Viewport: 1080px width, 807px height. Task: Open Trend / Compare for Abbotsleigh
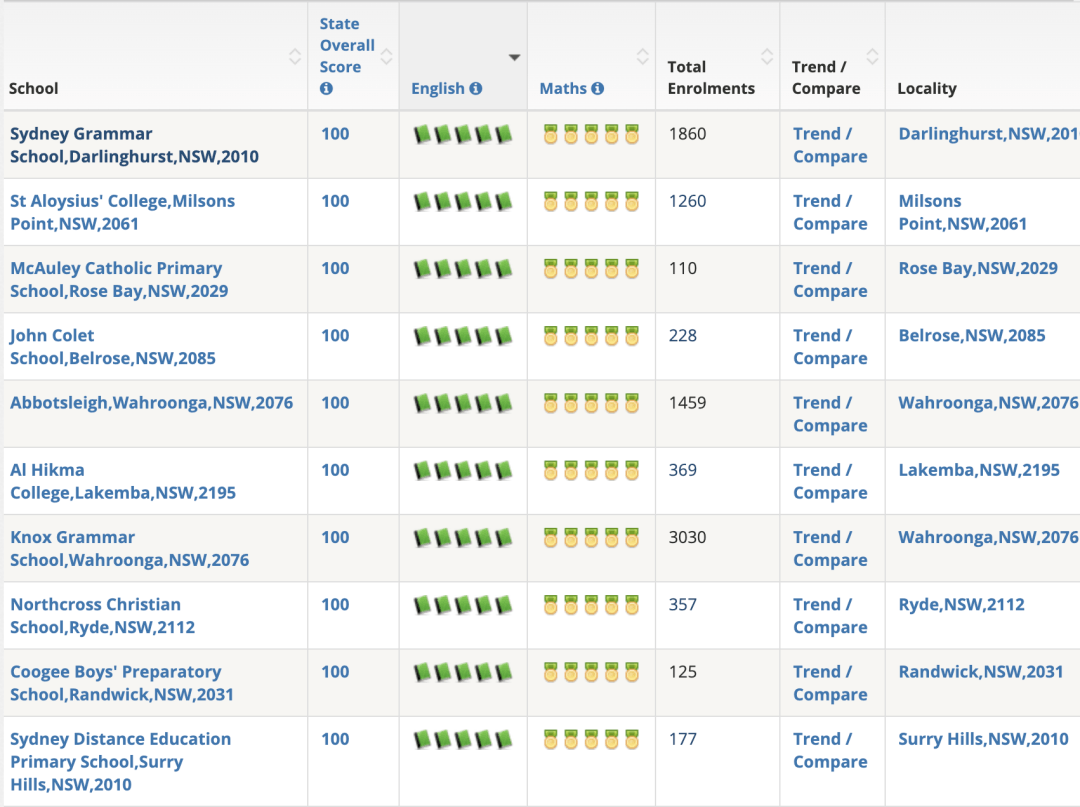(830, 415)
